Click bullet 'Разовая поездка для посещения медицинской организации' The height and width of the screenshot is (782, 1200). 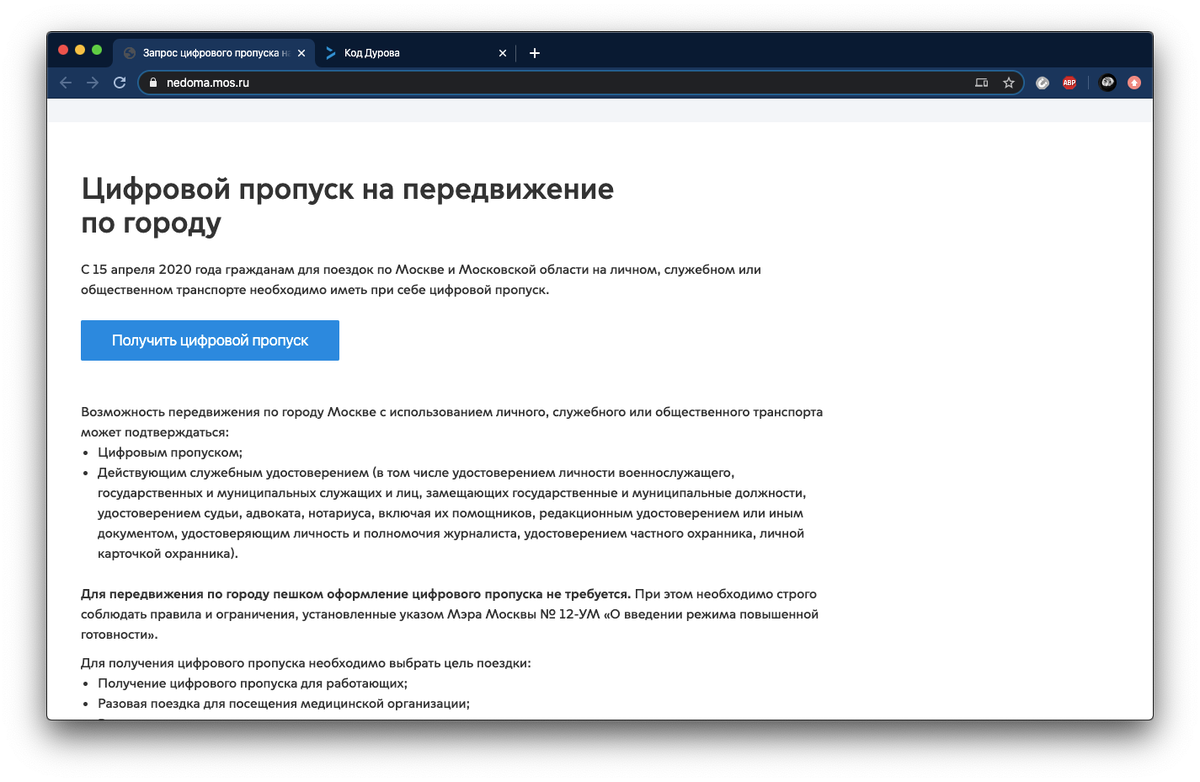coord(284,703)
